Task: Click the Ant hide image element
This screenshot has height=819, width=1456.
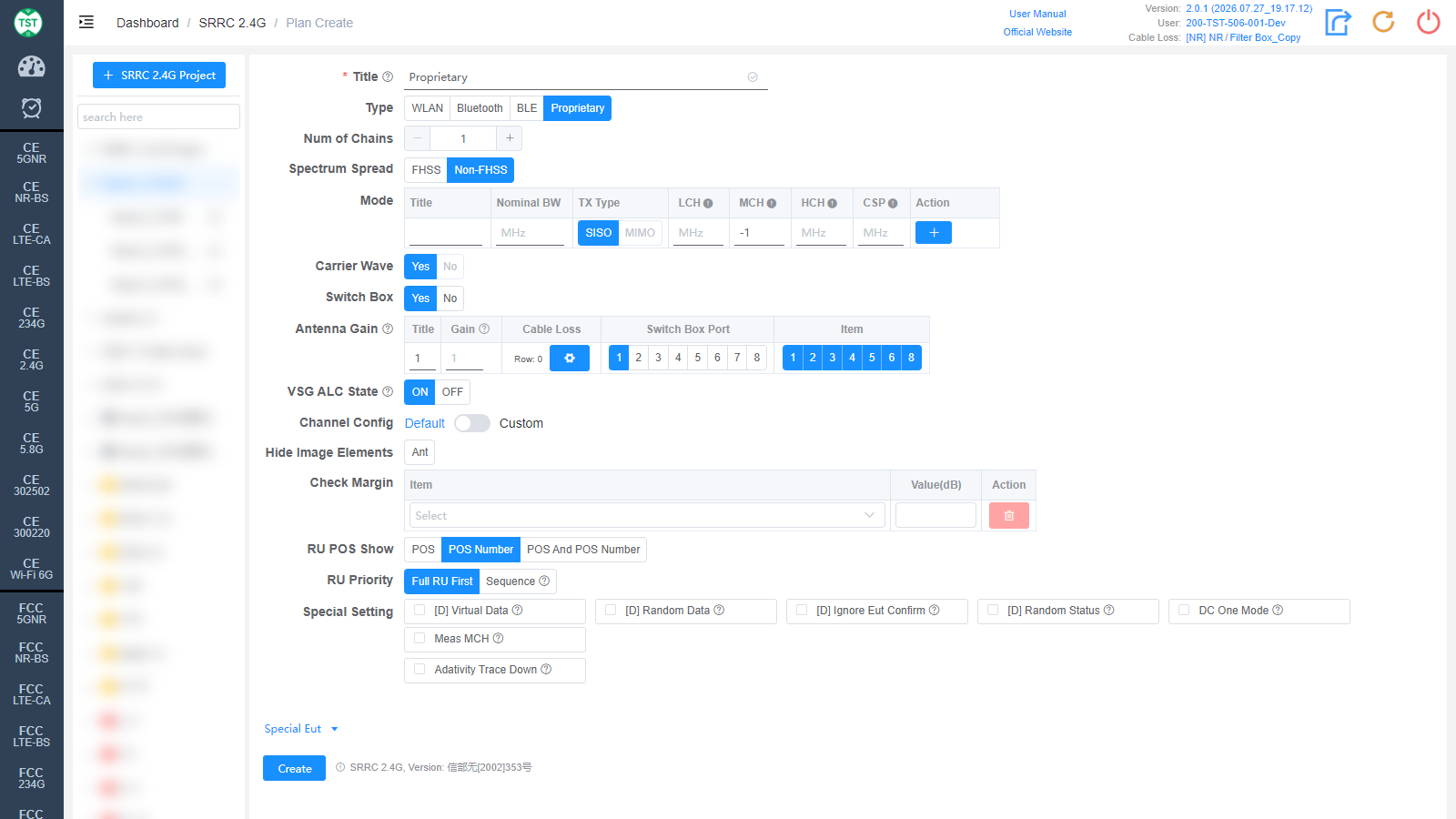Action: click(x=420, y=452)
